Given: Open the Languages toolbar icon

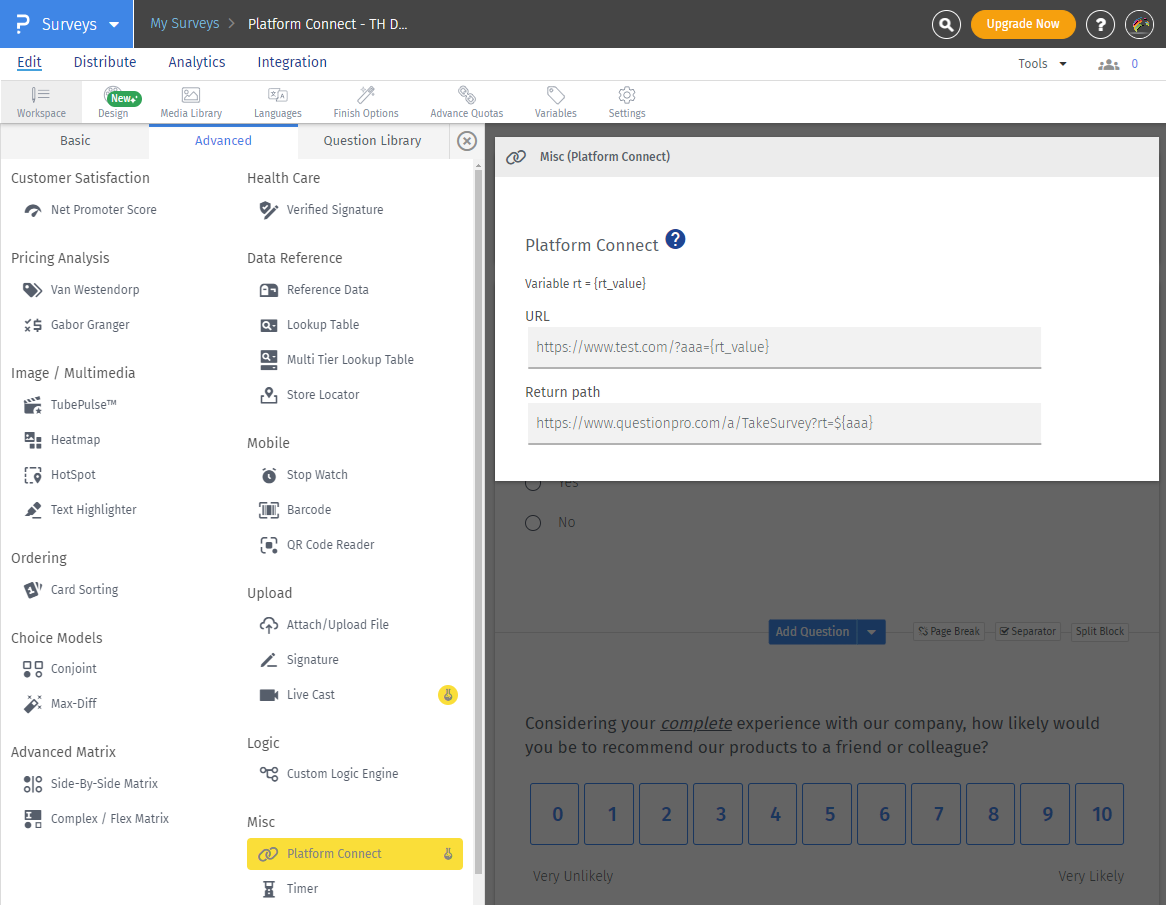Looking at the screenshot, I should coord(277,102).
